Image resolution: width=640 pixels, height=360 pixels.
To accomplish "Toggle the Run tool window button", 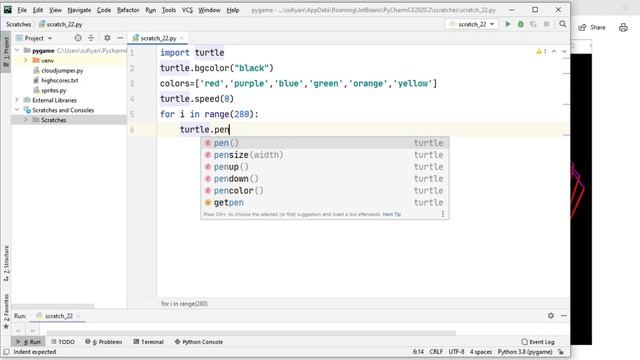I will tap(29, 342).
